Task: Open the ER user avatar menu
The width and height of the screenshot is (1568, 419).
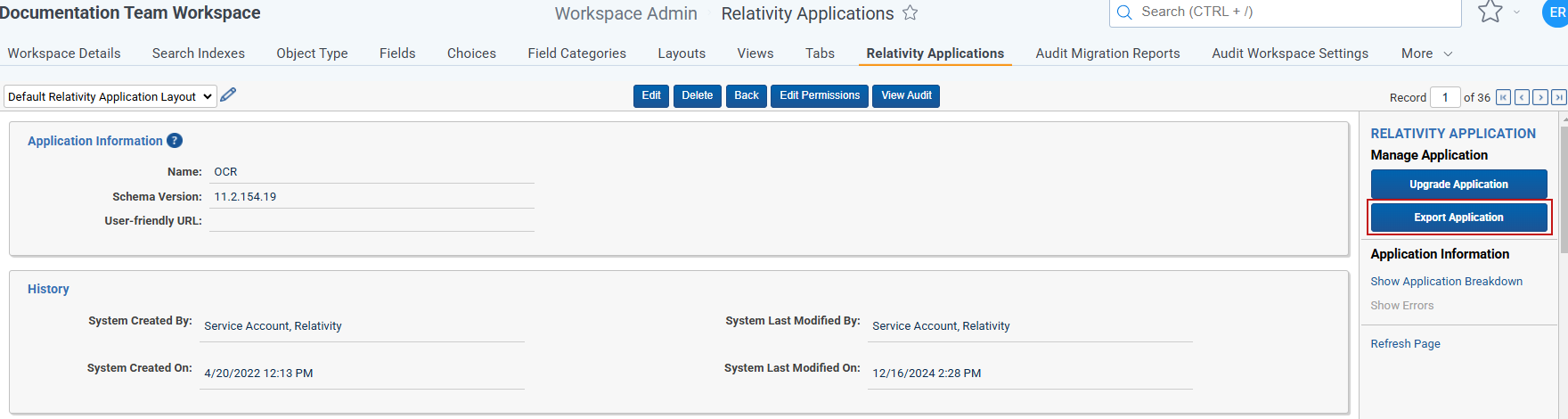Action: tap(1556, 12)
